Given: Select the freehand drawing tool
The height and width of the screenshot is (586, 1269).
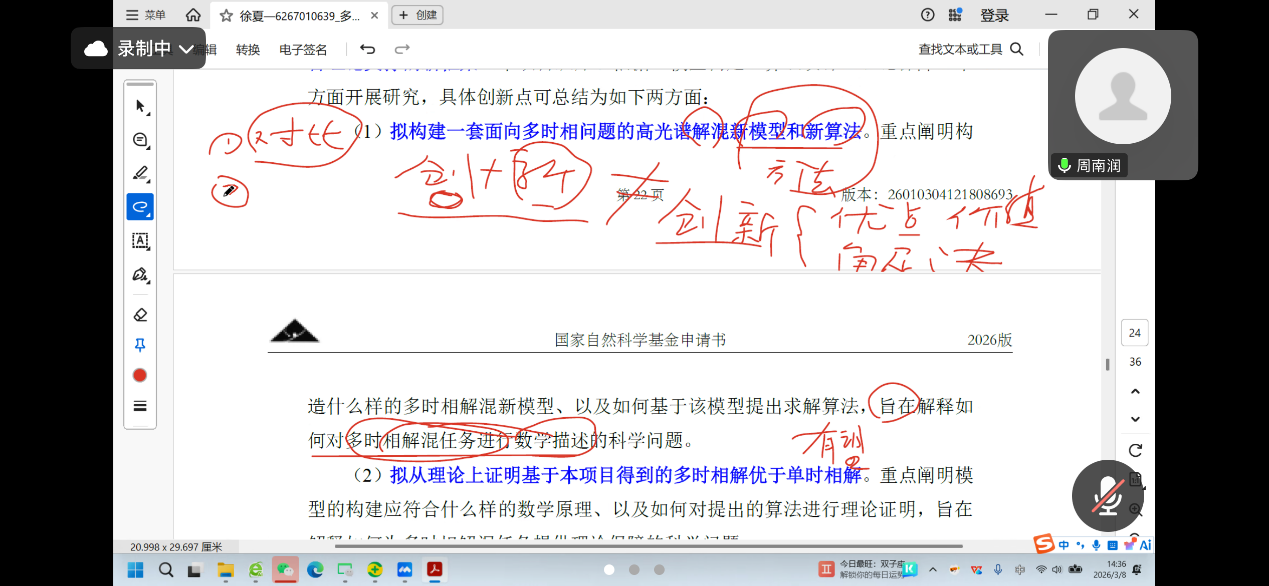Looking at the screenshot, I should point(140,207).
